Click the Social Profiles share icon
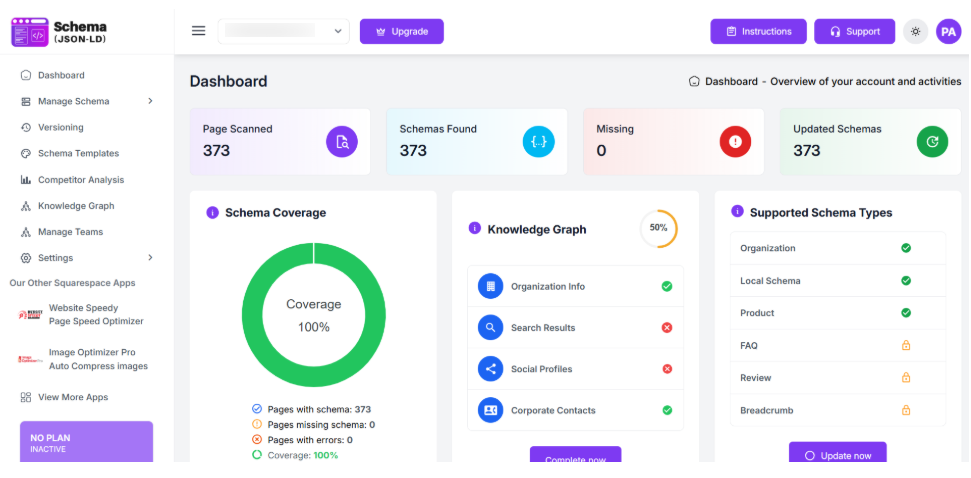The width and height of the screenshot is (971, 478). tap(490, 369)
